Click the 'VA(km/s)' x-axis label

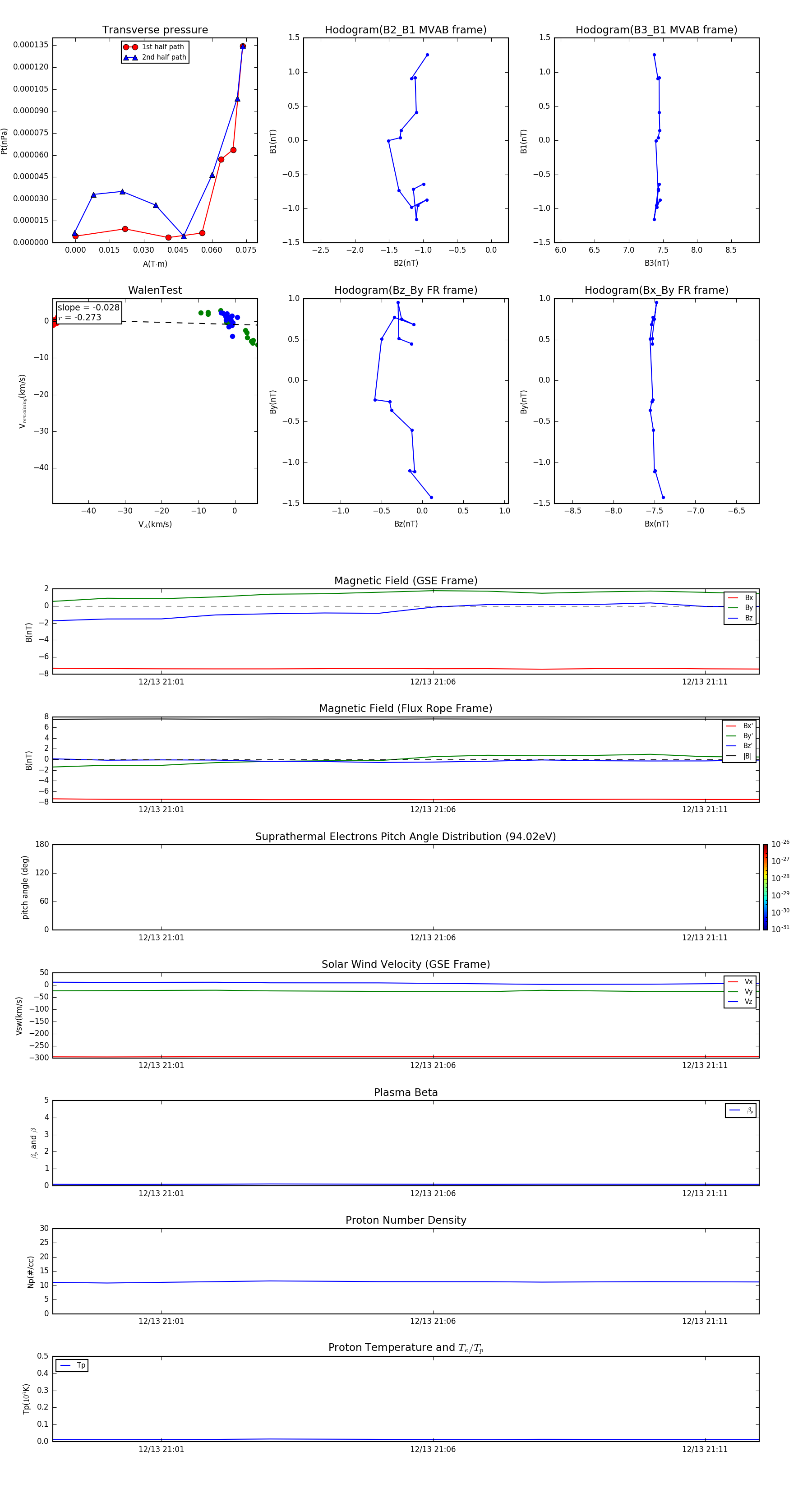click(155, 524)
